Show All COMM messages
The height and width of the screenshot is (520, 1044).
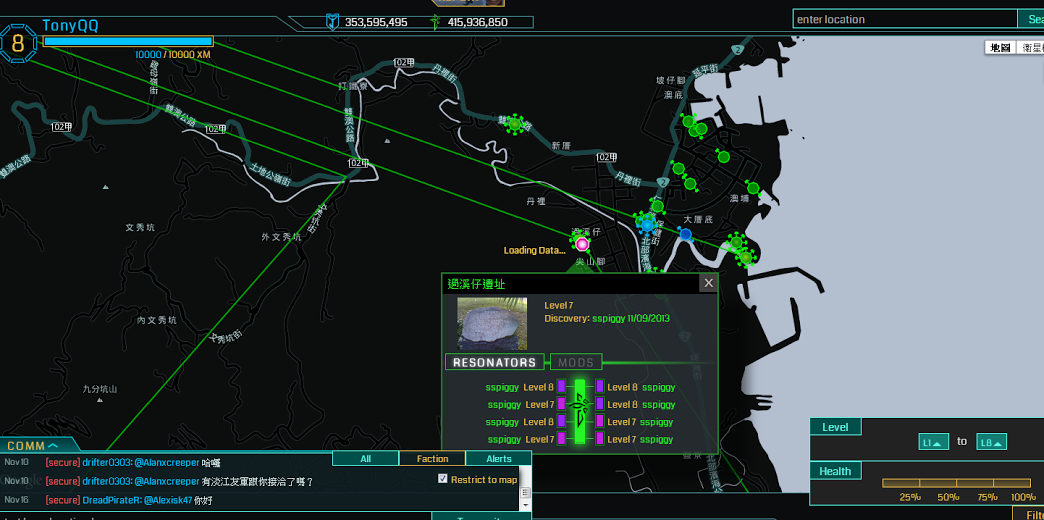[366, 458]
